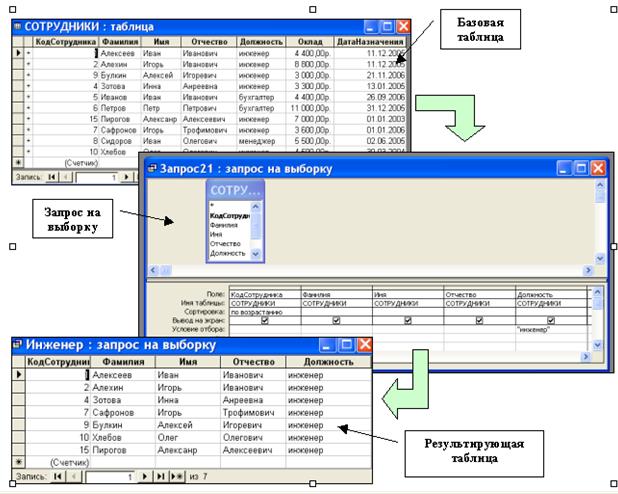Select Александр name cell in Инженер result table
This screenshot has width=618, height=494.
pyautogui.click(x=188, y=450)
